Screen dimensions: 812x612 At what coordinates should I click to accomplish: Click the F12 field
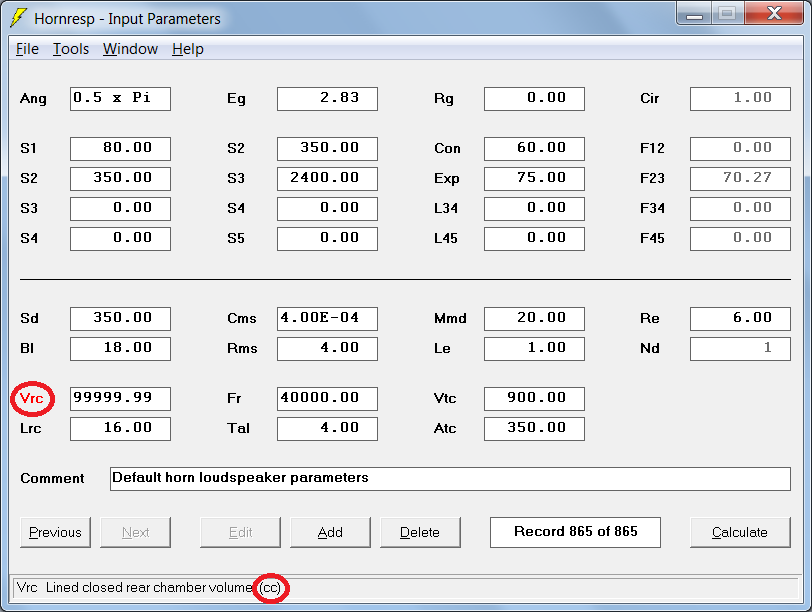coord(741,149)
